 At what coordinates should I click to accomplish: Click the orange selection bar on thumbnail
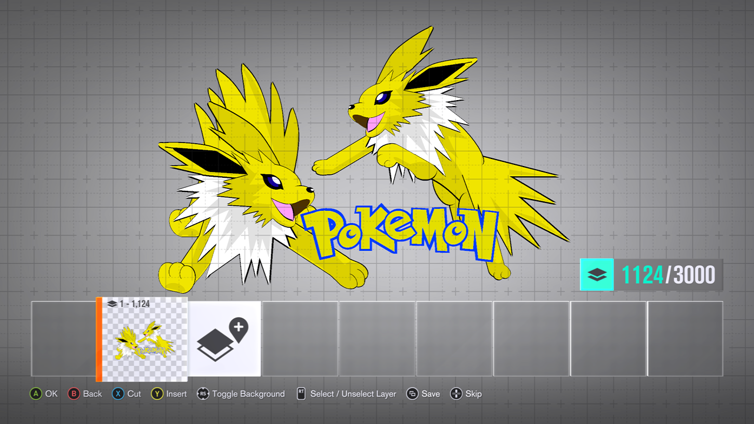(x=99, y=339)
